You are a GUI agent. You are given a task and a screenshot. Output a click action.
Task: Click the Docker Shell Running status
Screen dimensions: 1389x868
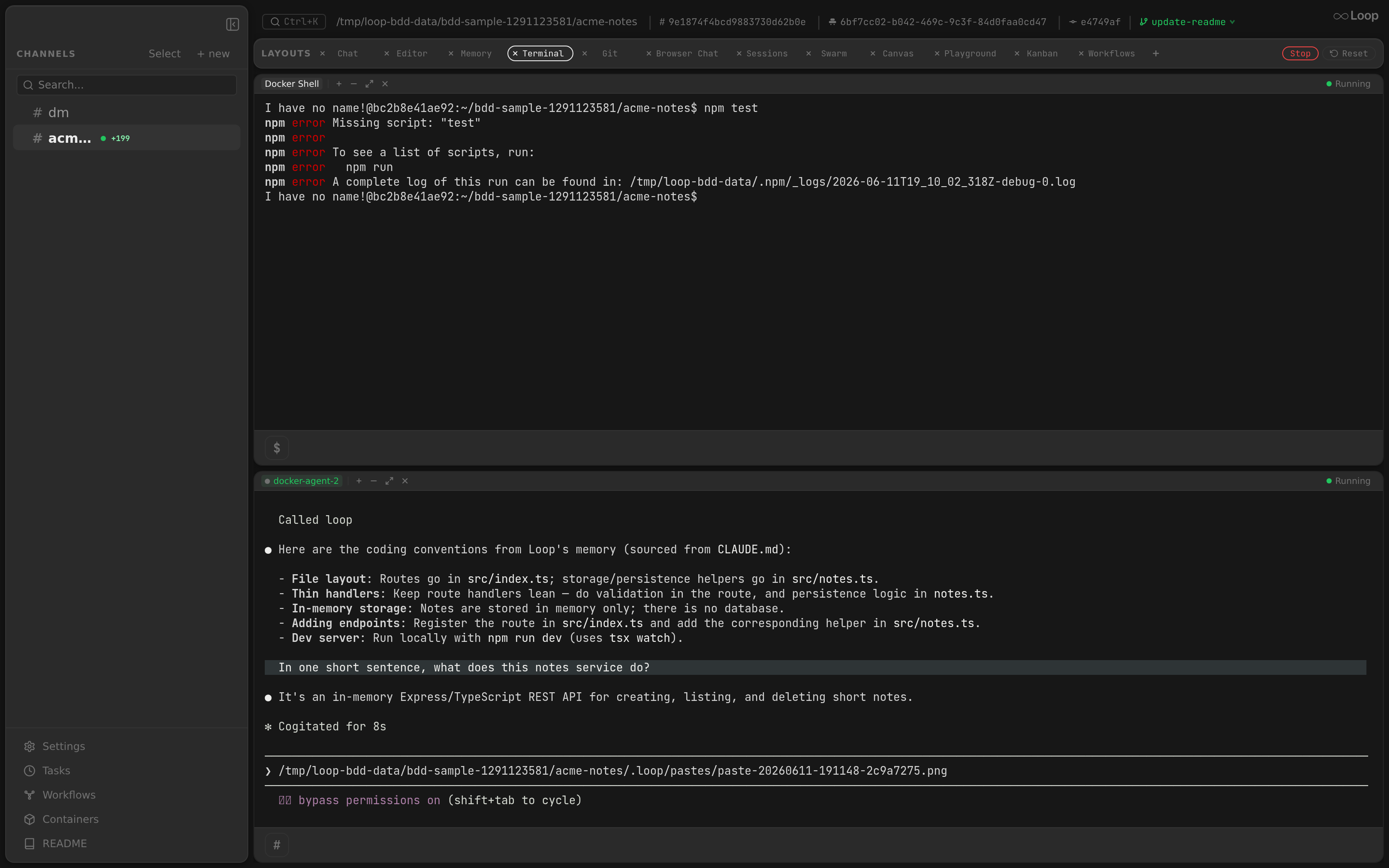pyautogui.click(x=1348, y=84)
